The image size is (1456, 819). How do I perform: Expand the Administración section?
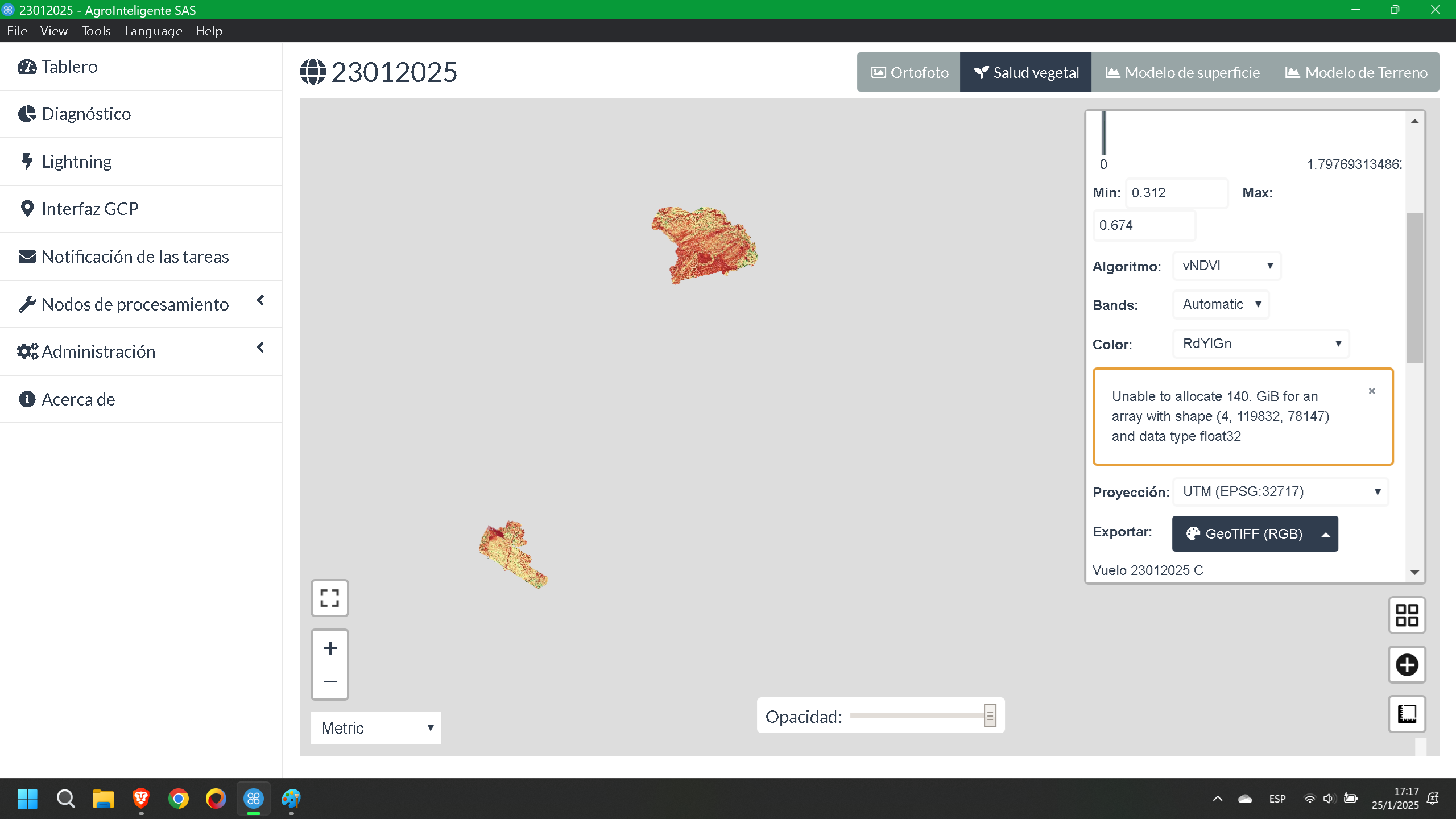coord(260,347)
